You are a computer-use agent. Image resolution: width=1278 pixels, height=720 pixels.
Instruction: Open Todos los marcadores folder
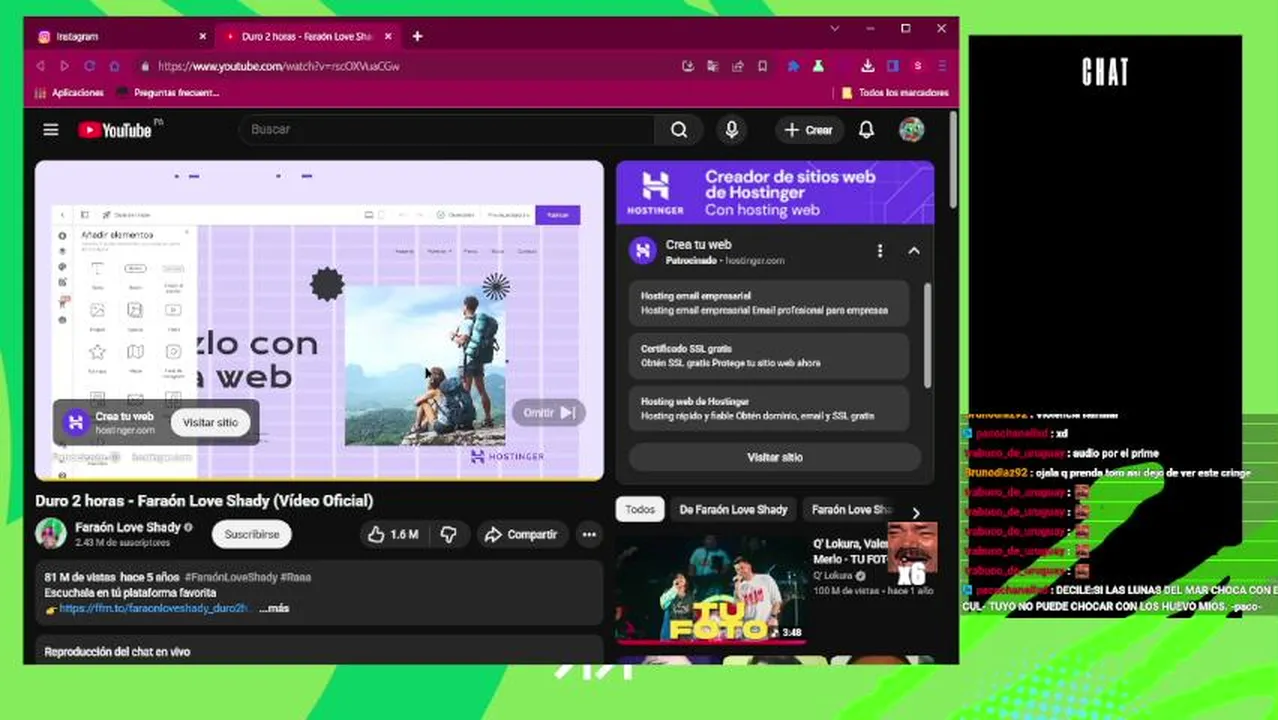tap(895, 92)
